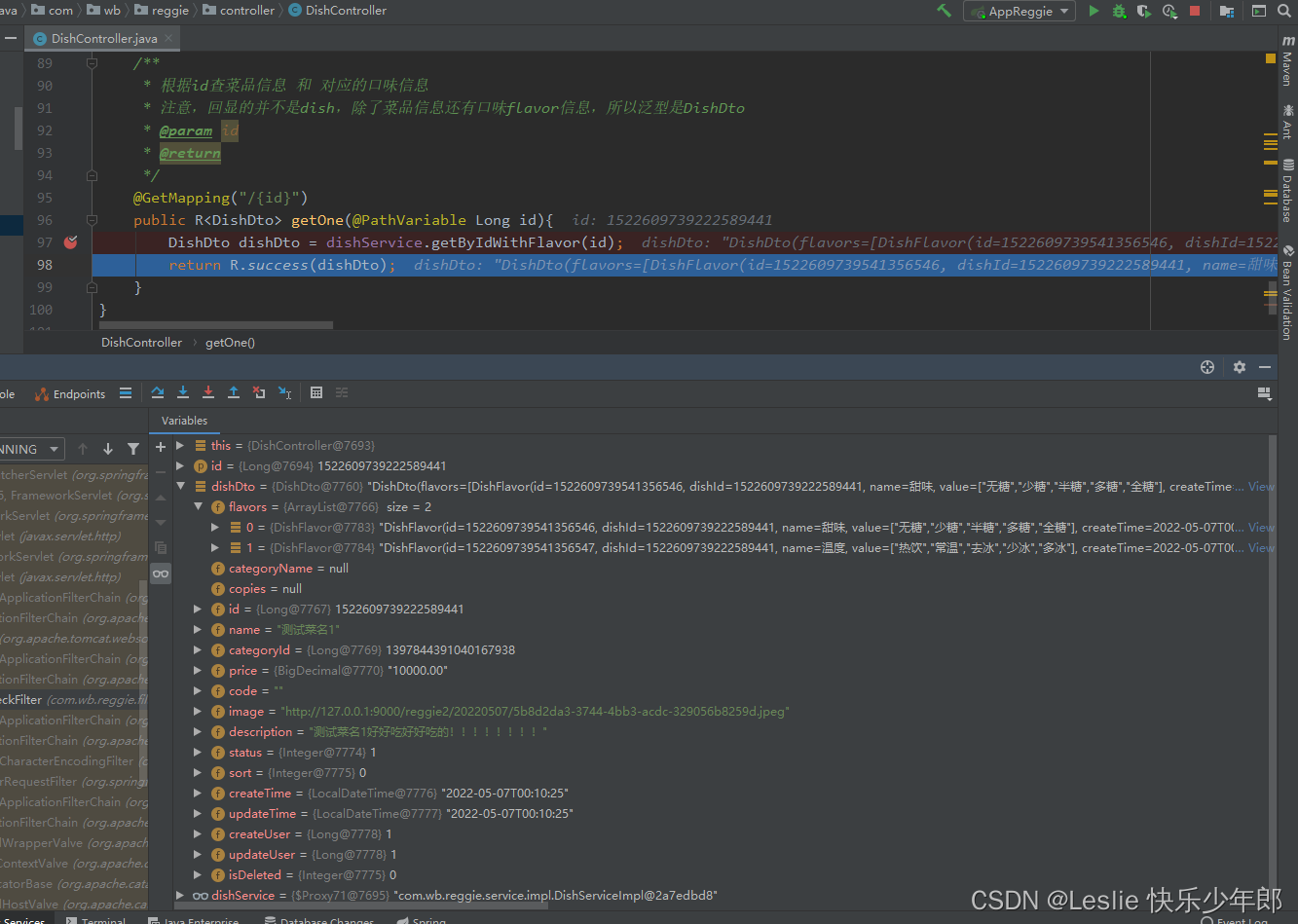
Task: Expand the price BigDecimal field
Action: pos(198,670)
